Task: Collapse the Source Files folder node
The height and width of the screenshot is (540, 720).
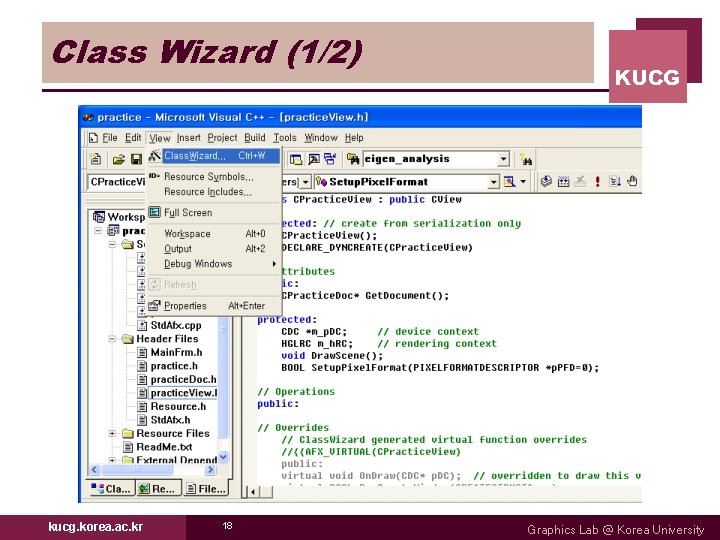Action: coord(112,244)
